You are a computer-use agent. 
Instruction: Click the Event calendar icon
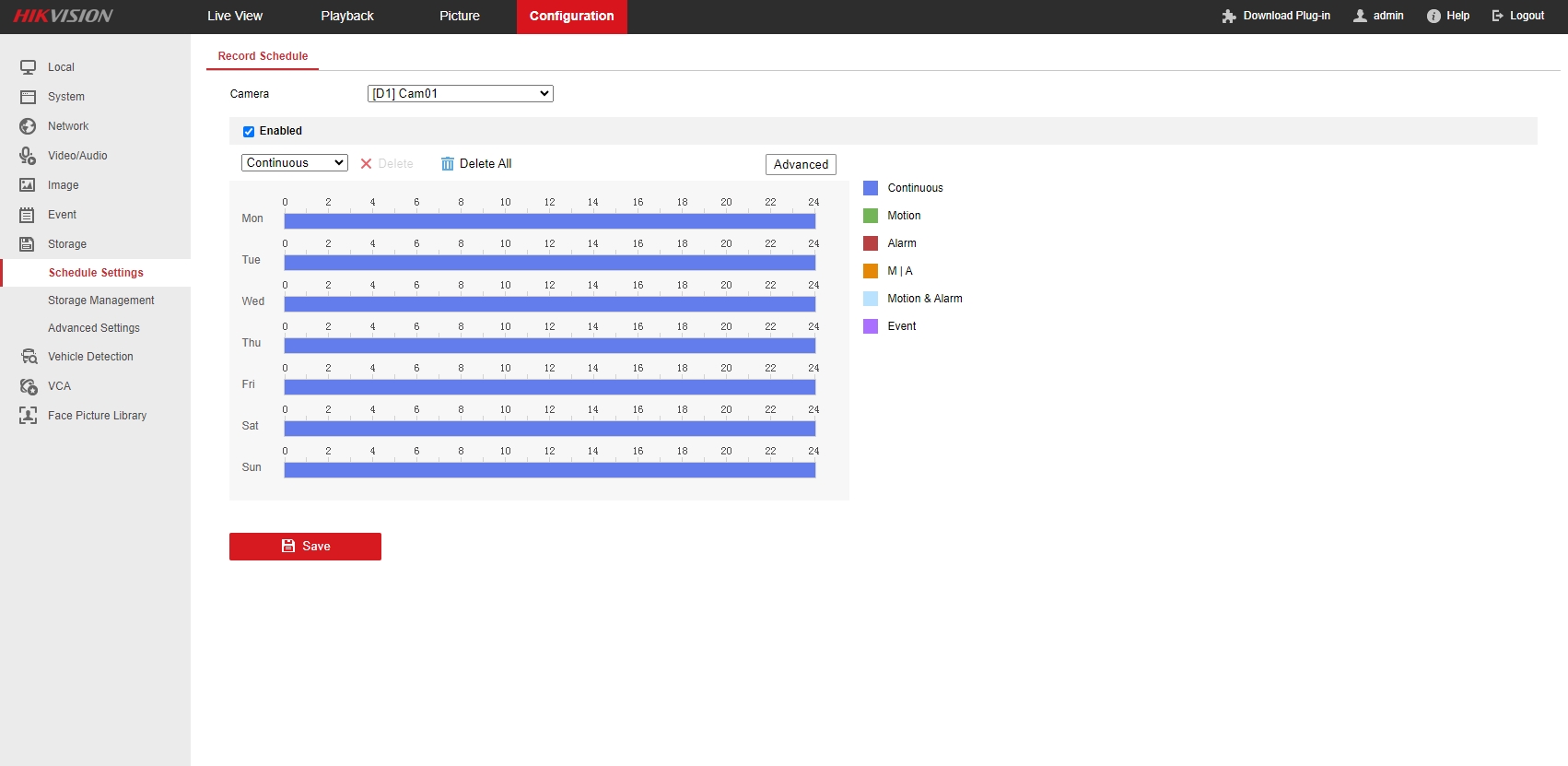tap(28, 215)
